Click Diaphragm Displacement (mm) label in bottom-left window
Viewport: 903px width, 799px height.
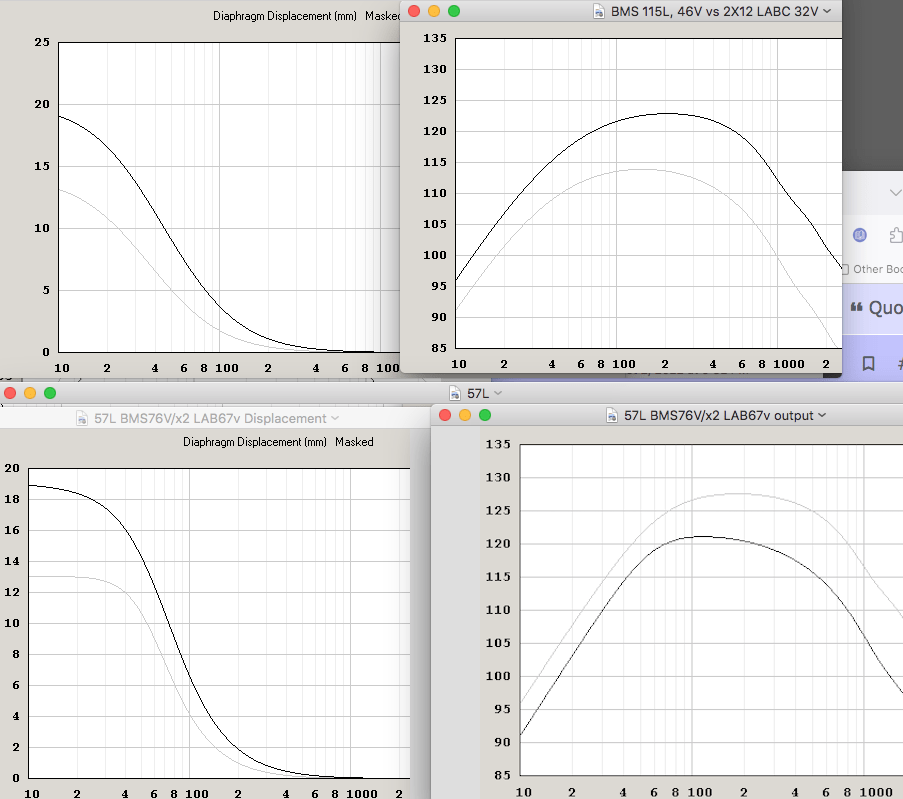pos(255,442)
